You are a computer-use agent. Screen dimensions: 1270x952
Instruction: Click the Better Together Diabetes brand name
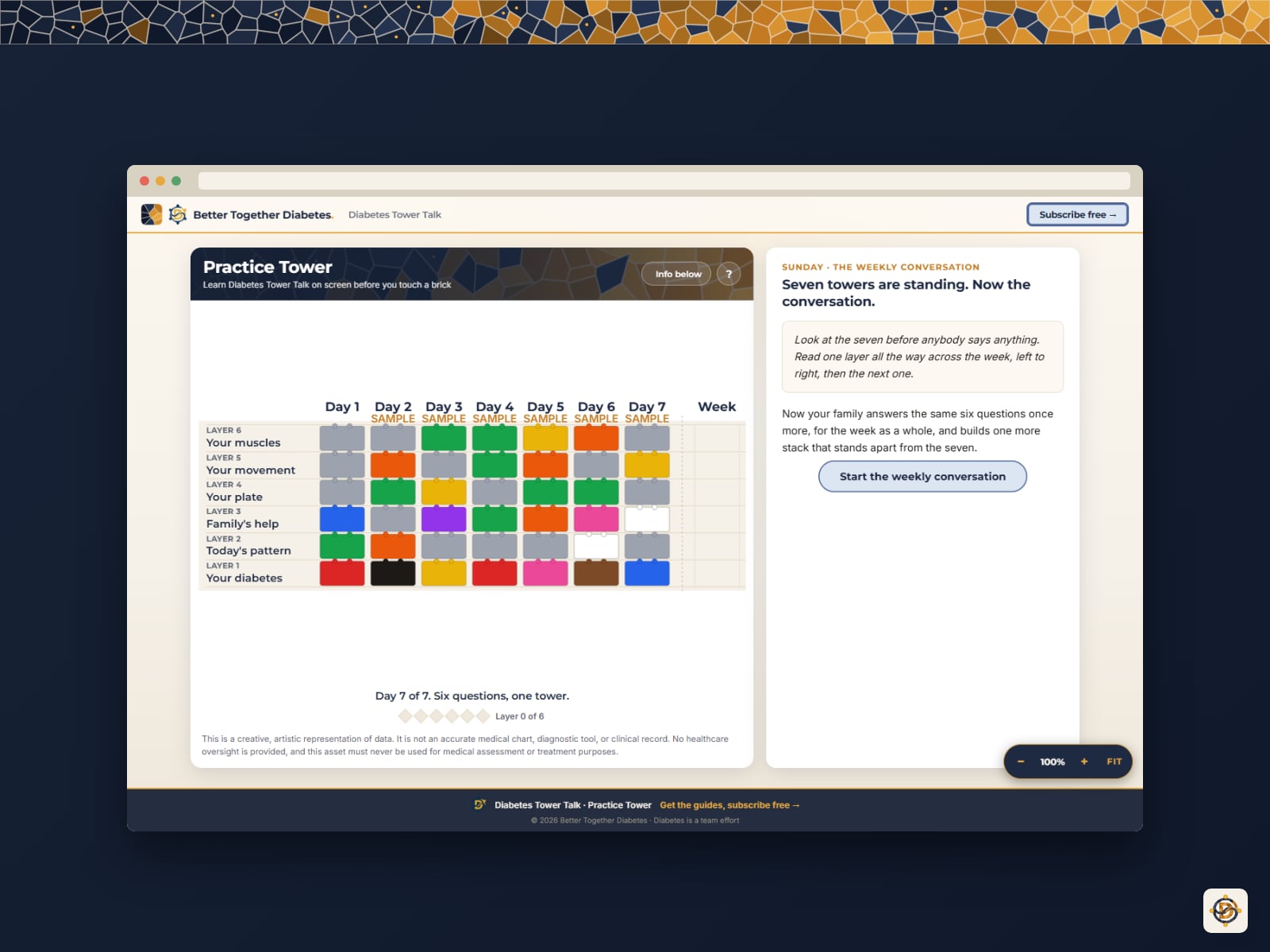(x=263, y=214)
